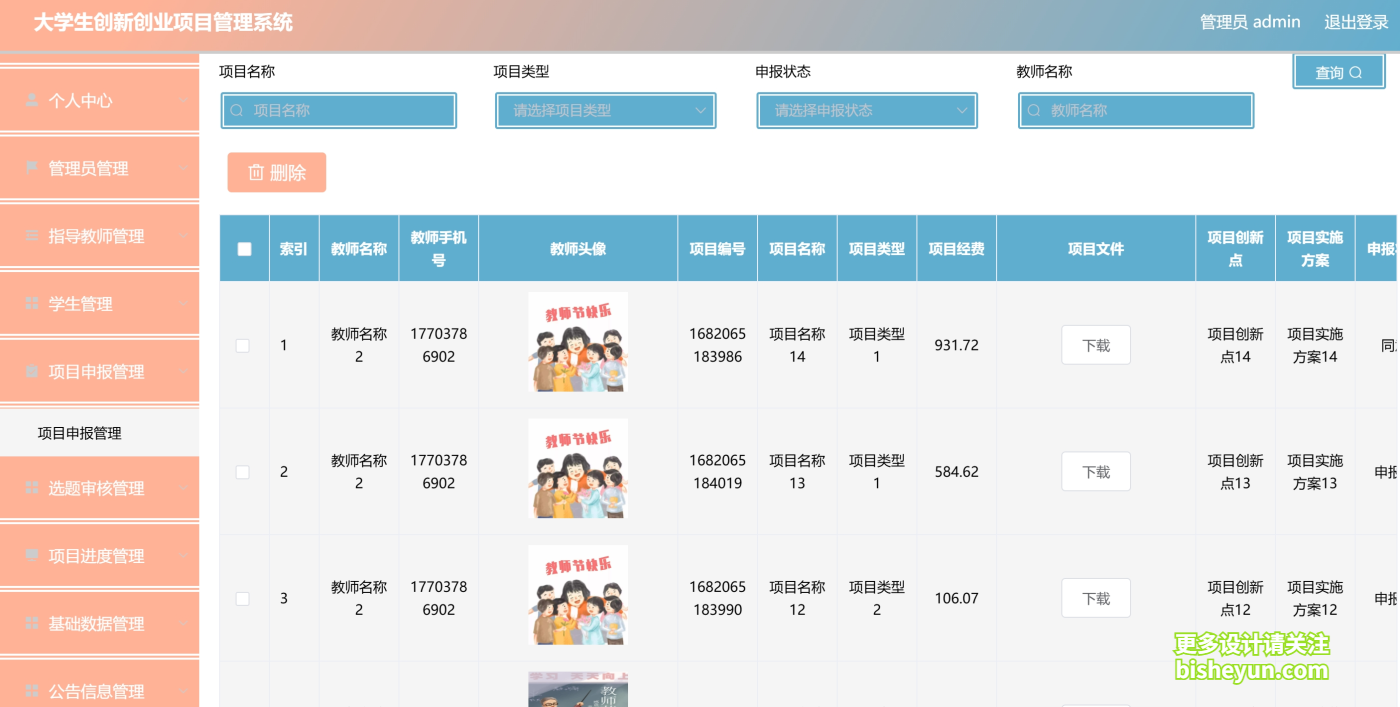Toggle the select-all checkbox in table header
Screen dimensions: 1400x707
(x=245, y=249)
